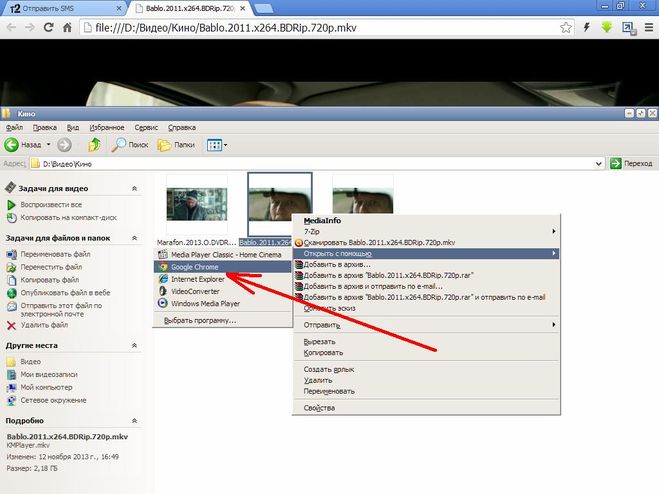Open Мой компьютер link
This screenshot has height=494, width=659.
point(46,387)
